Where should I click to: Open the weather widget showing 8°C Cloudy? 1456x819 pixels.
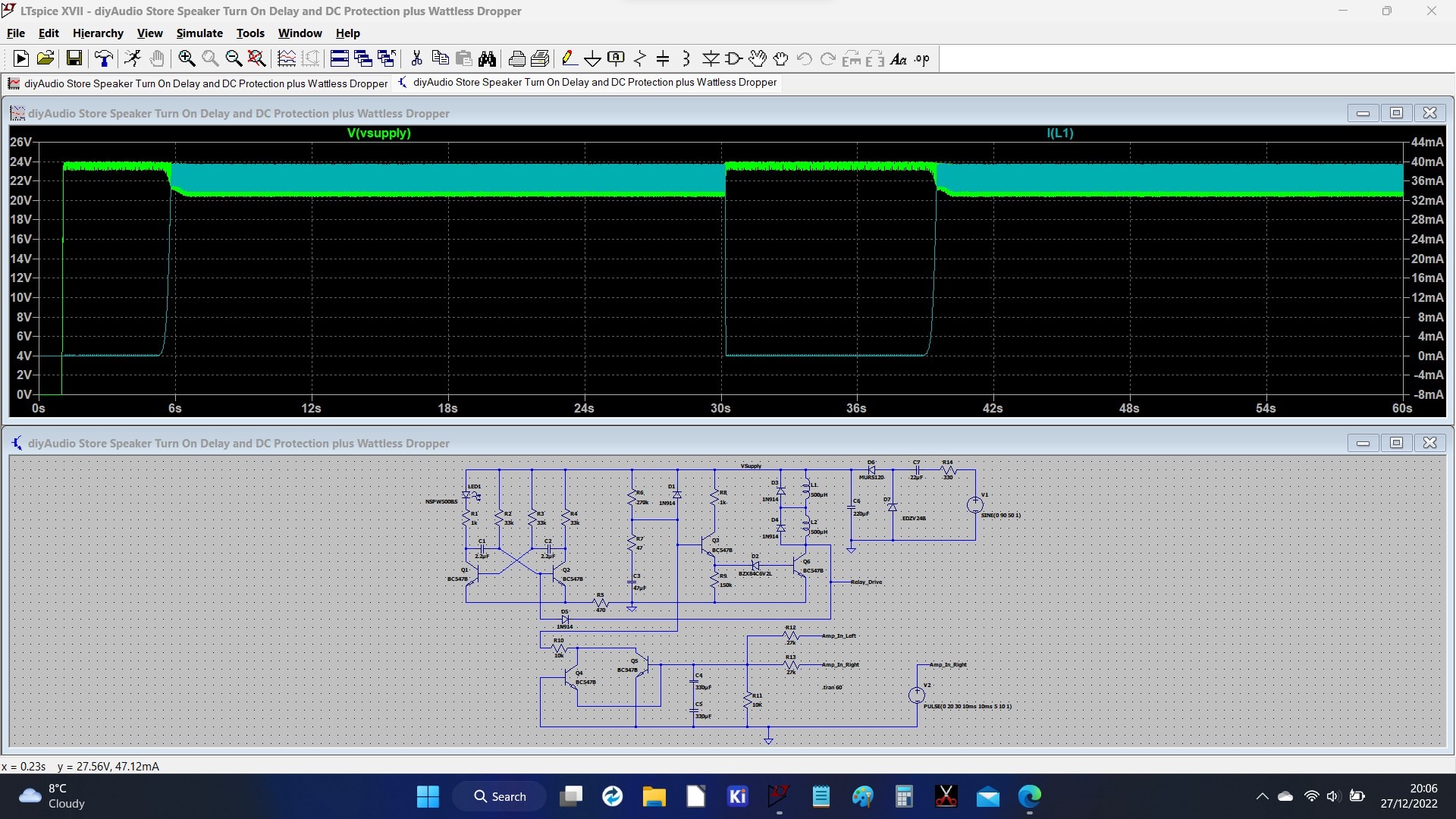coord(52,796)
